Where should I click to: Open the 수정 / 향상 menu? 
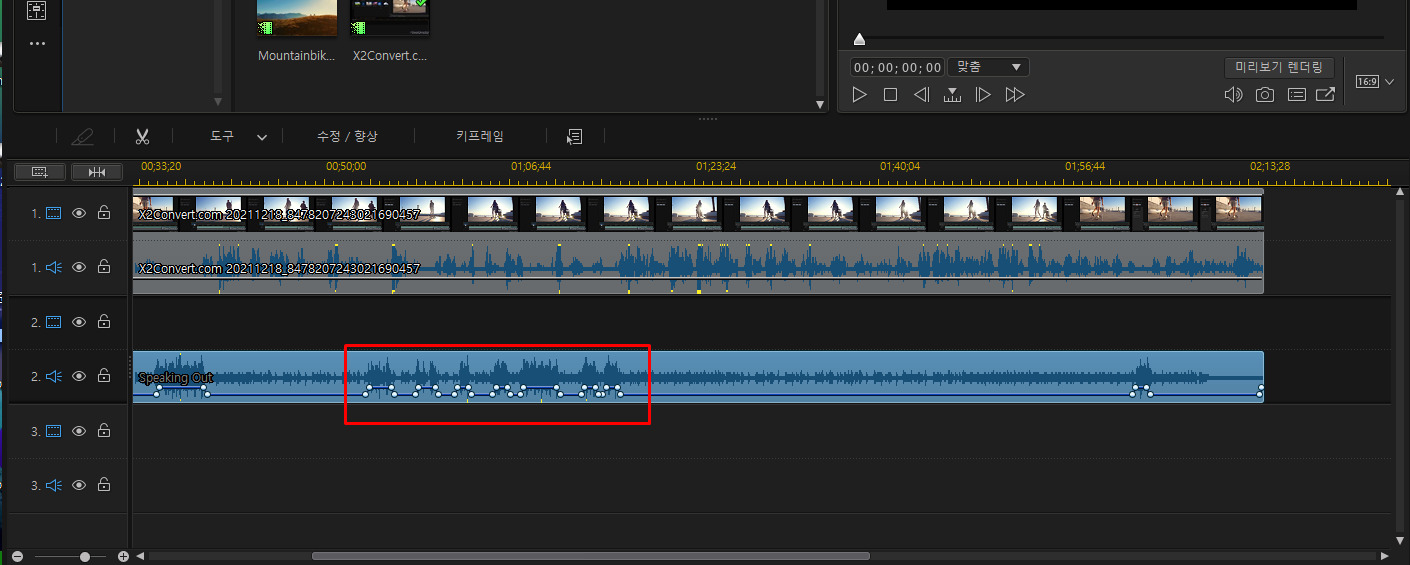[x=347, y=136]
